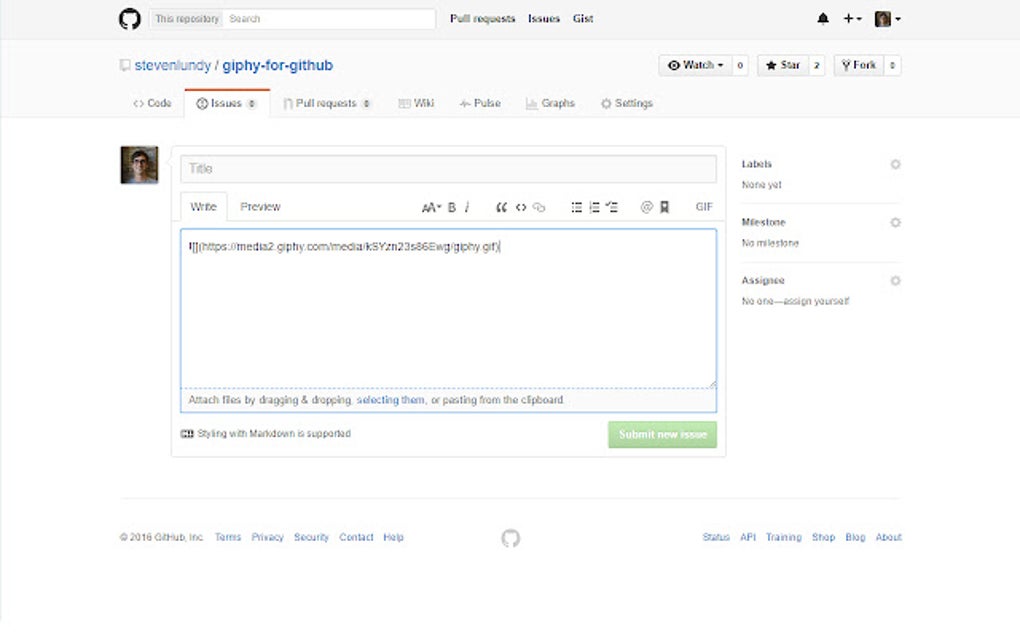The height and width of the screenshot is (638, 1020).
Task: Open Assignee gear settings
Action: click(x=895, y=281)
